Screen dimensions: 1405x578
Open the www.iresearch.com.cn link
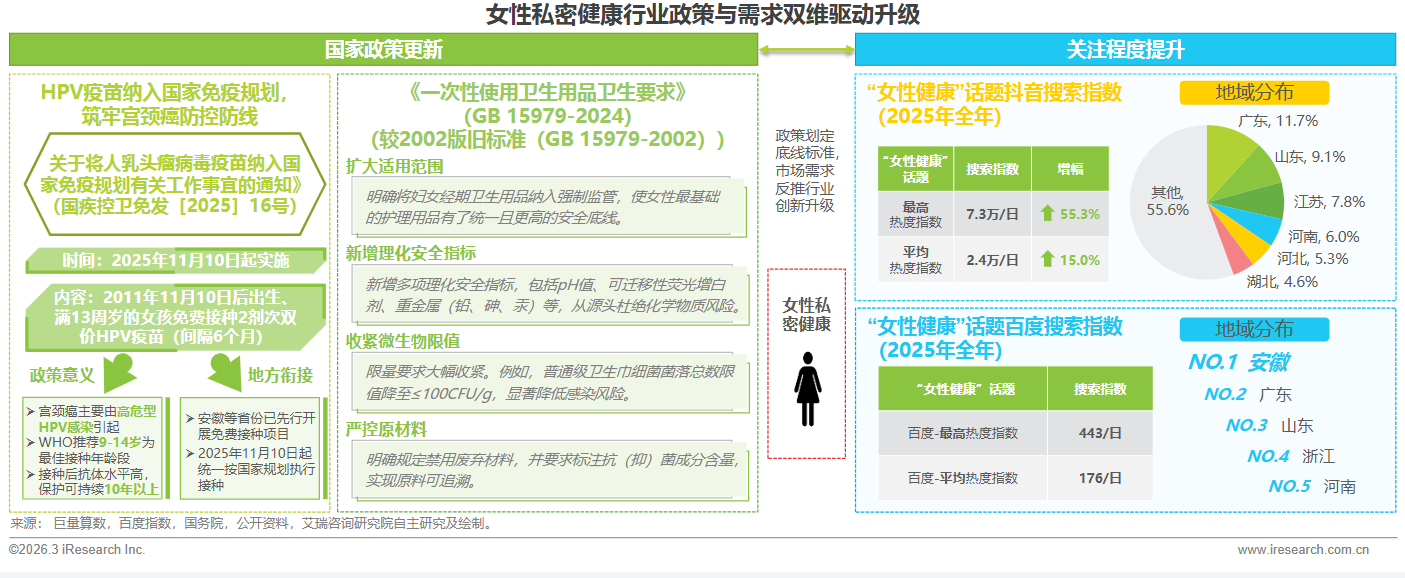pos(1302,550)
